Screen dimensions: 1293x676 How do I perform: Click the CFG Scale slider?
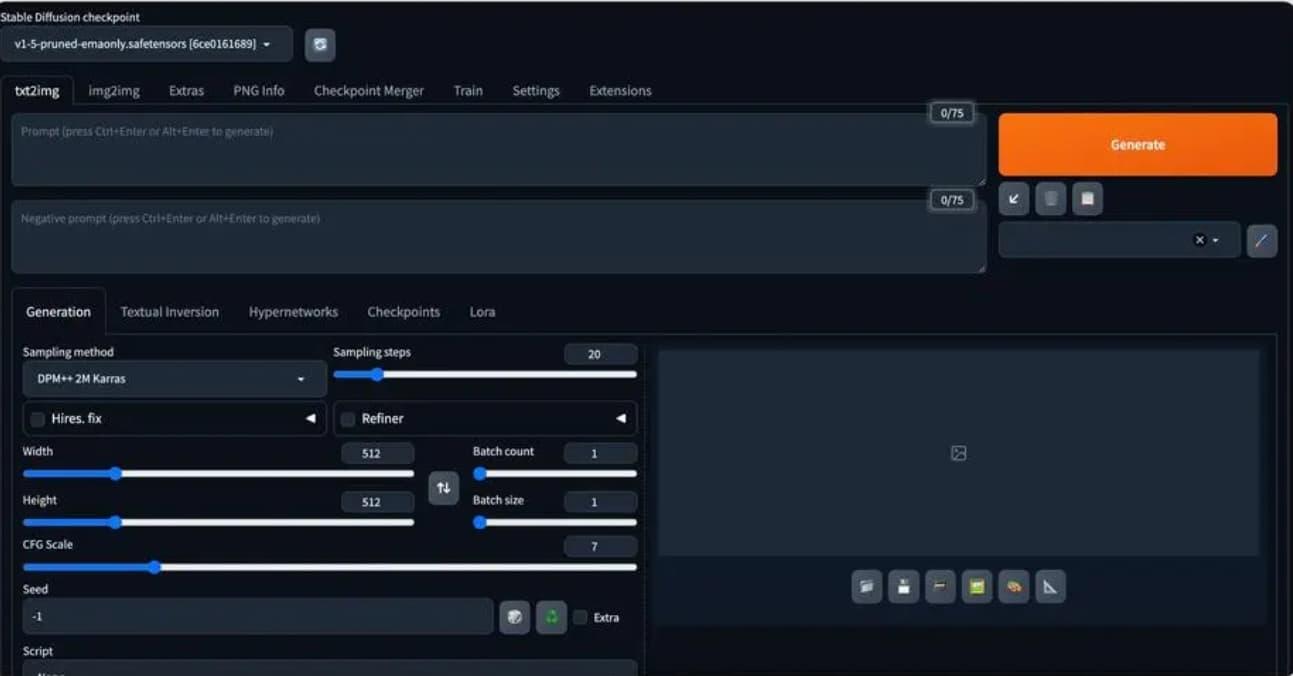[329, 567]
